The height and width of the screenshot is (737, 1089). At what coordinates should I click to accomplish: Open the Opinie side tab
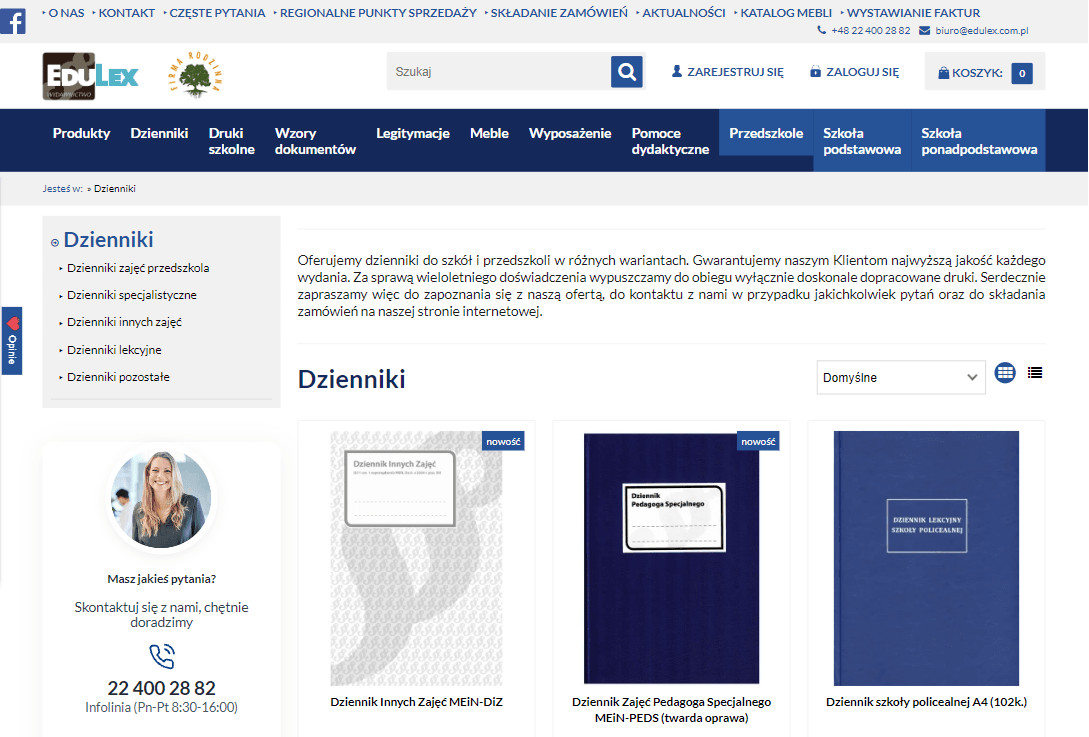click(x=12, y=340)
